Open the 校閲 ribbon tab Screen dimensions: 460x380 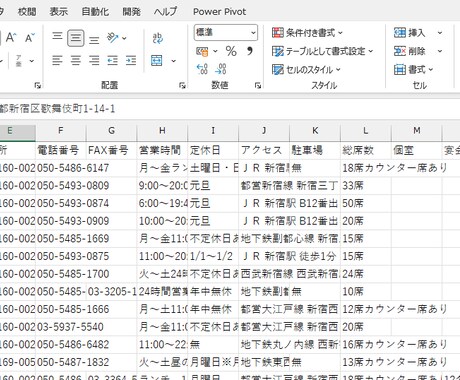pos(27,12)
